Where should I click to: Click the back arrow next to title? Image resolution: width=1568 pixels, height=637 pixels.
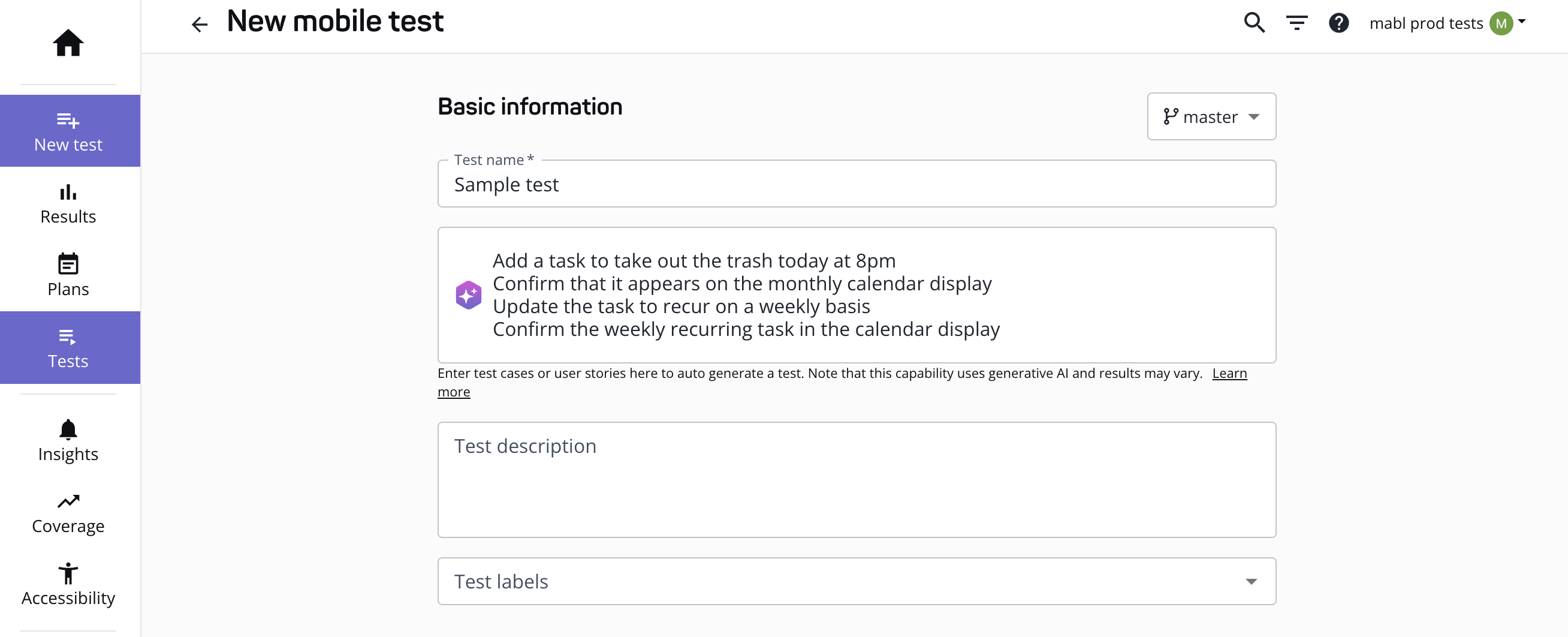pyautogui.click(x=199, y=25)
